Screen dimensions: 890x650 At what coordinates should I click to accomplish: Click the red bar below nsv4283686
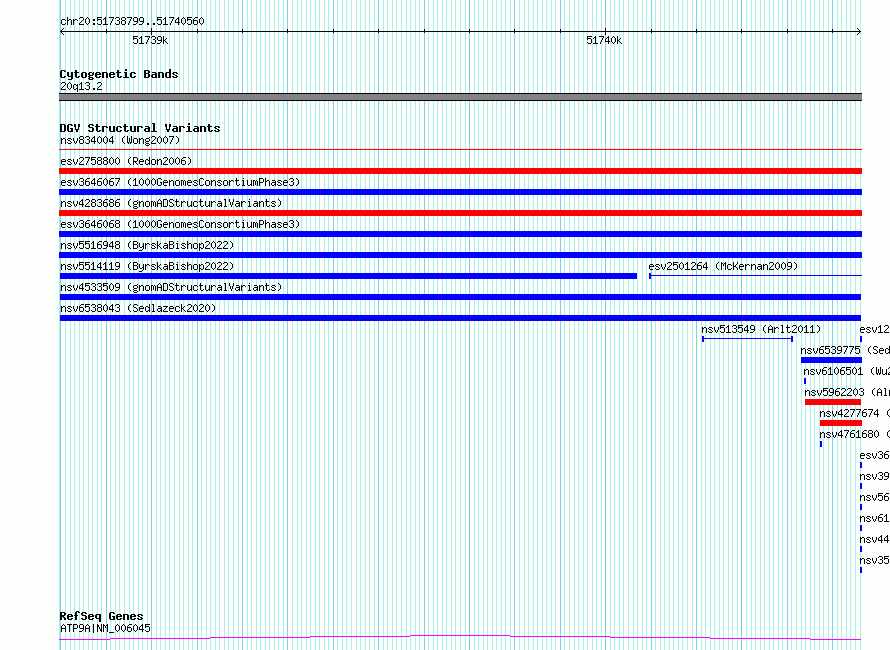pos(460,213)
